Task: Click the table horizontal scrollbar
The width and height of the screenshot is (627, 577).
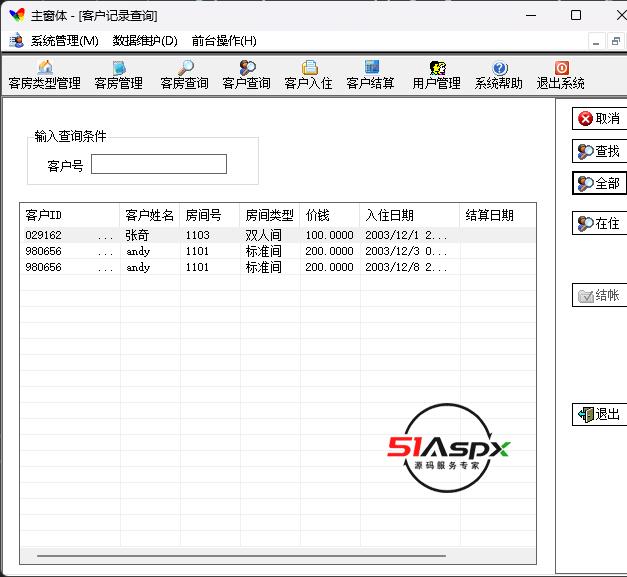Action: coord(242,555)
